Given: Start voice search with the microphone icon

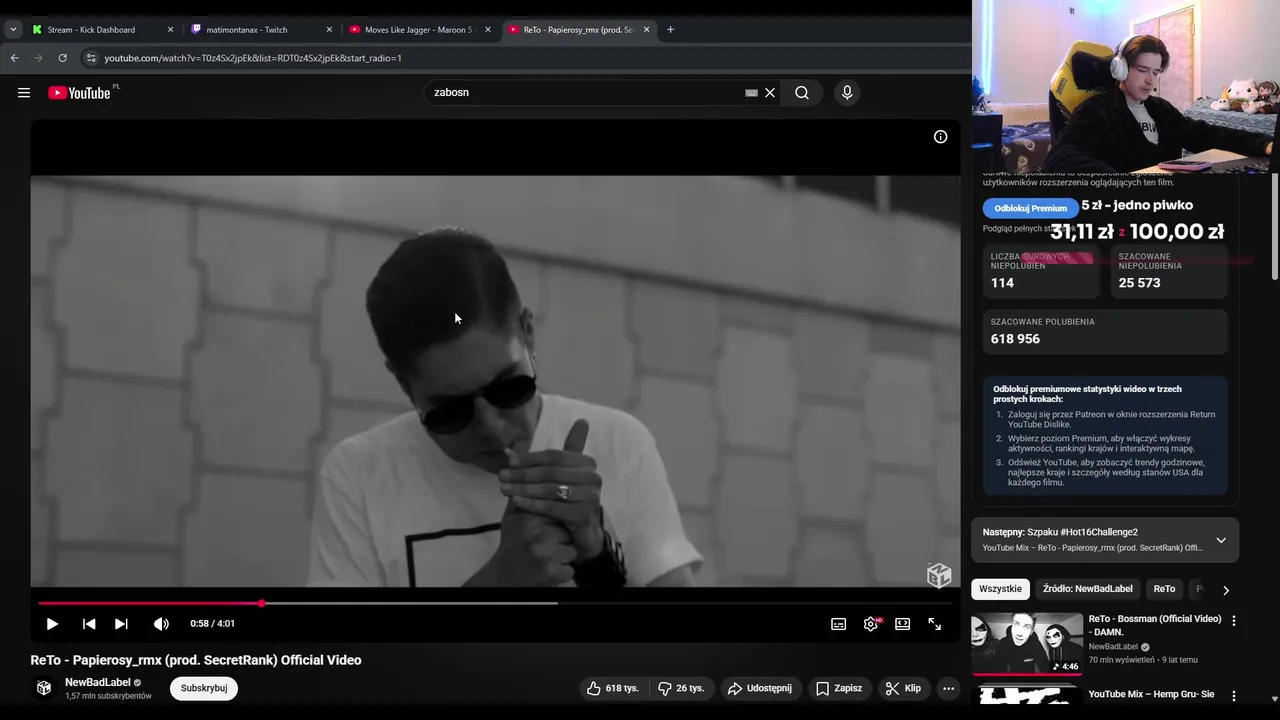Looking at the screenshot, I should pyautogui.click(x=847, y=93).
